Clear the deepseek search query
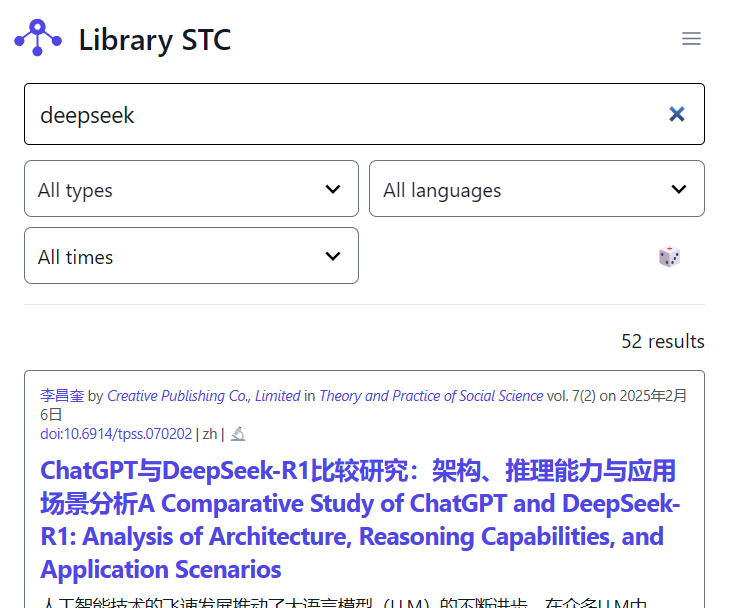 [676, 114]
